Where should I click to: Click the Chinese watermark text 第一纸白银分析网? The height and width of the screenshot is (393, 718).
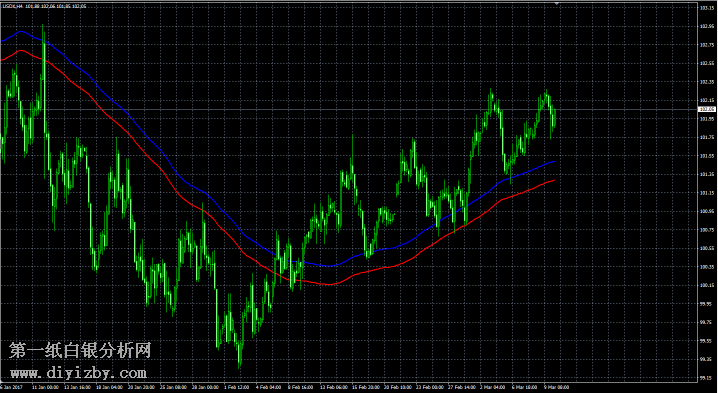click(80, 351)
